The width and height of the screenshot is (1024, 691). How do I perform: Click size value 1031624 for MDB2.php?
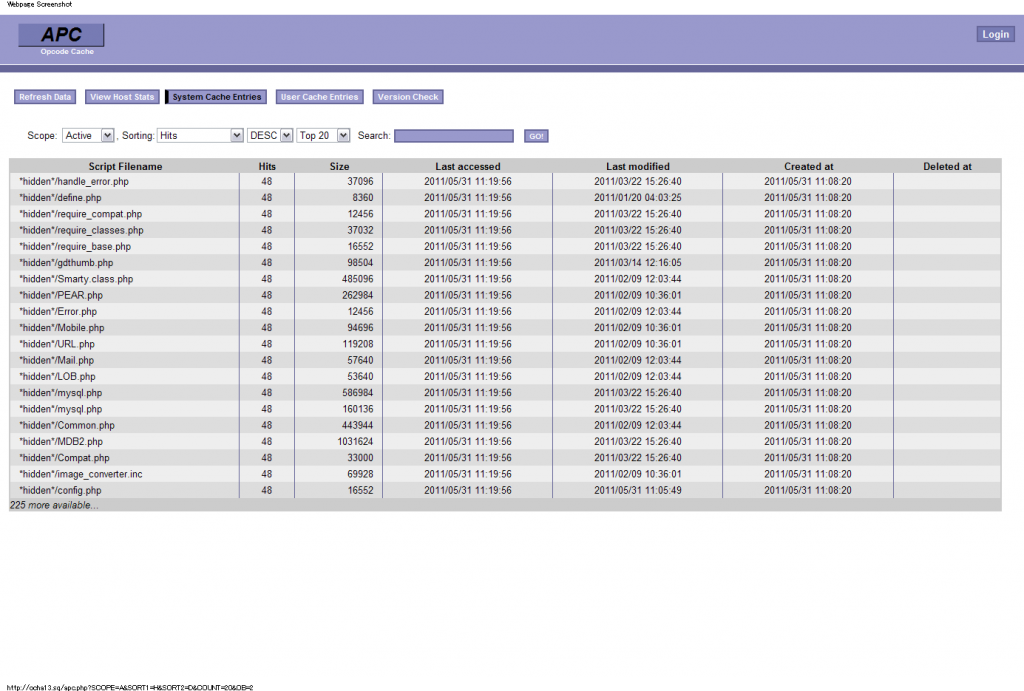355,442
